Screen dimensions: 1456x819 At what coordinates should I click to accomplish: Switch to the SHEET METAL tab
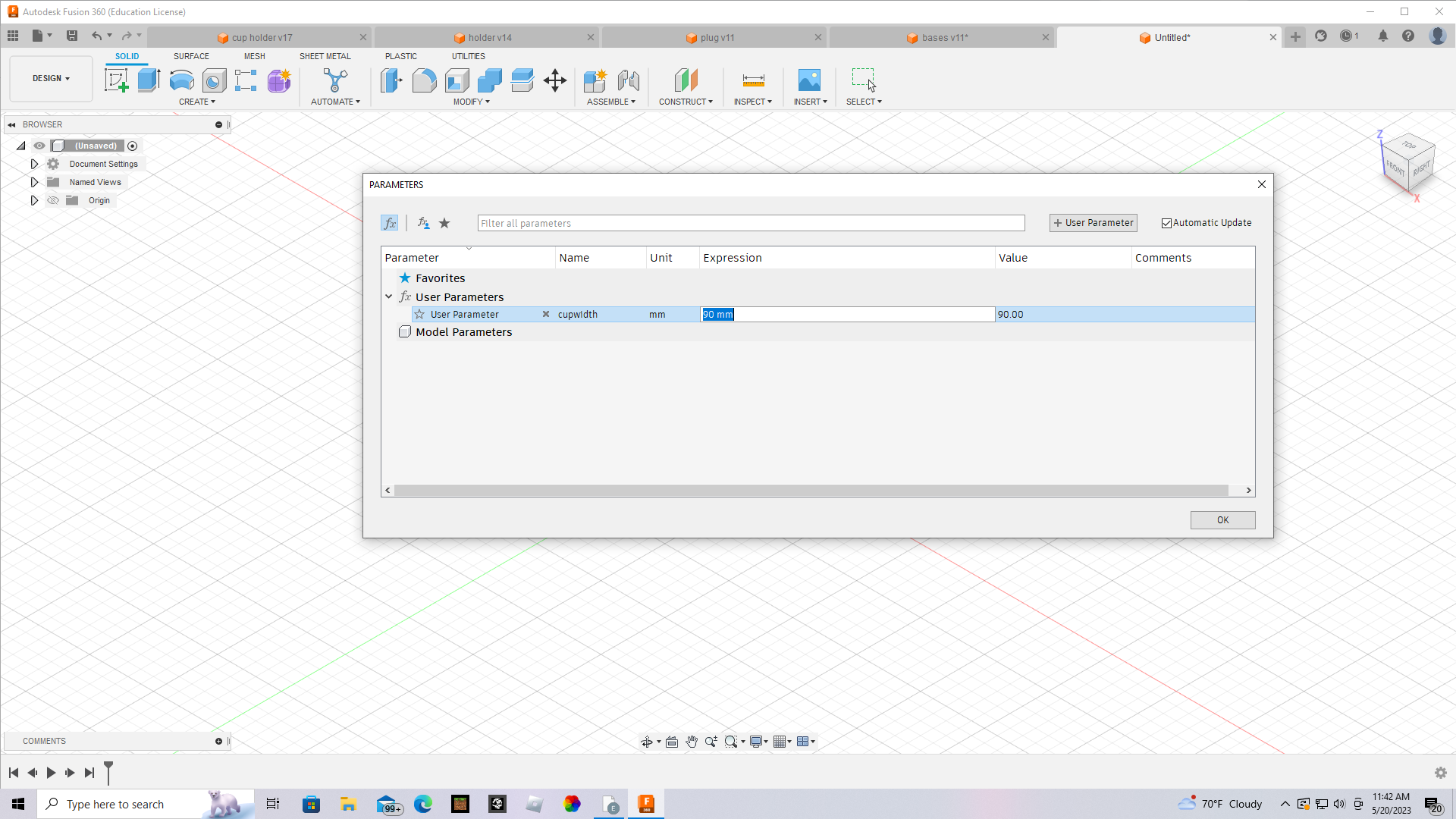325,55
